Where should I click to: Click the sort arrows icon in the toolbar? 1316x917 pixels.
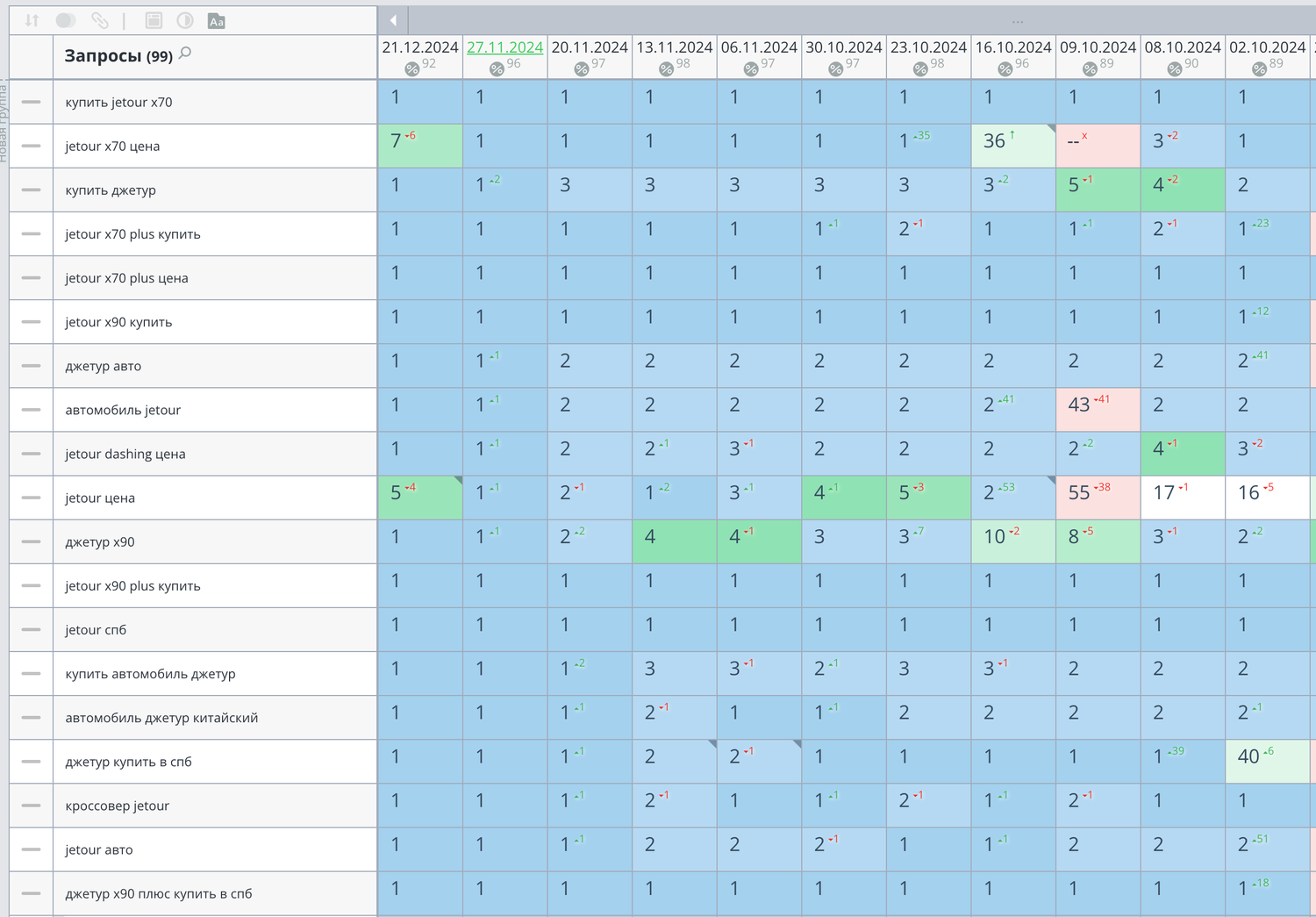point(32,20)
